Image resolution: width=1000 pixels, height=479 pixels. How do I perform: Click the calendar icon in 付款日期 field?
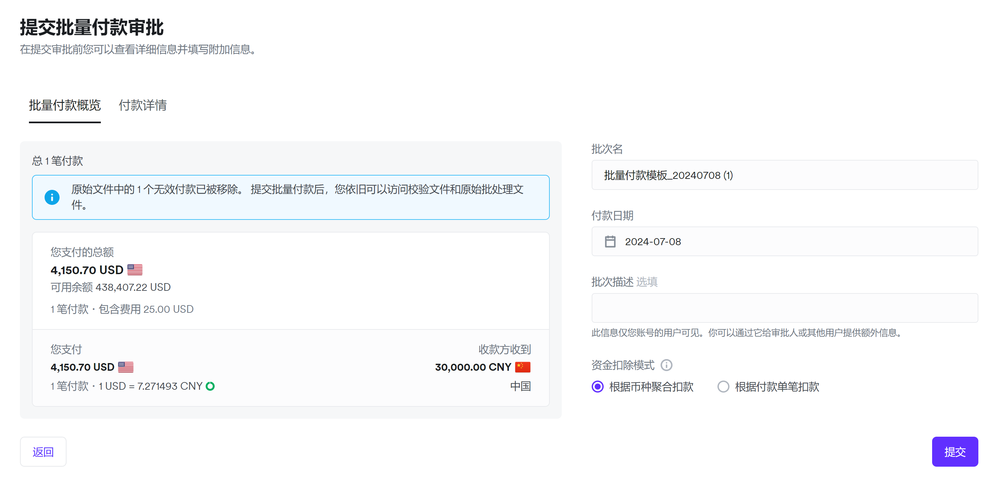[x=610, y=242]
